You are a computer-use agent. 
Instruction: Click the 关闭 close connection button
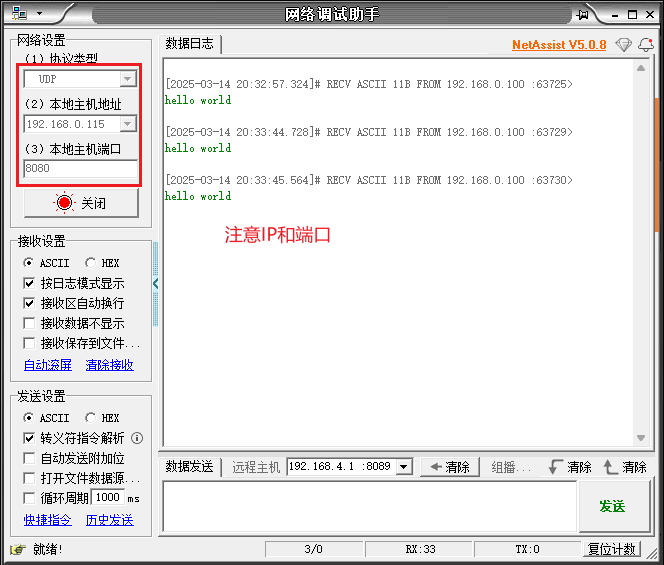coord(81,203)
